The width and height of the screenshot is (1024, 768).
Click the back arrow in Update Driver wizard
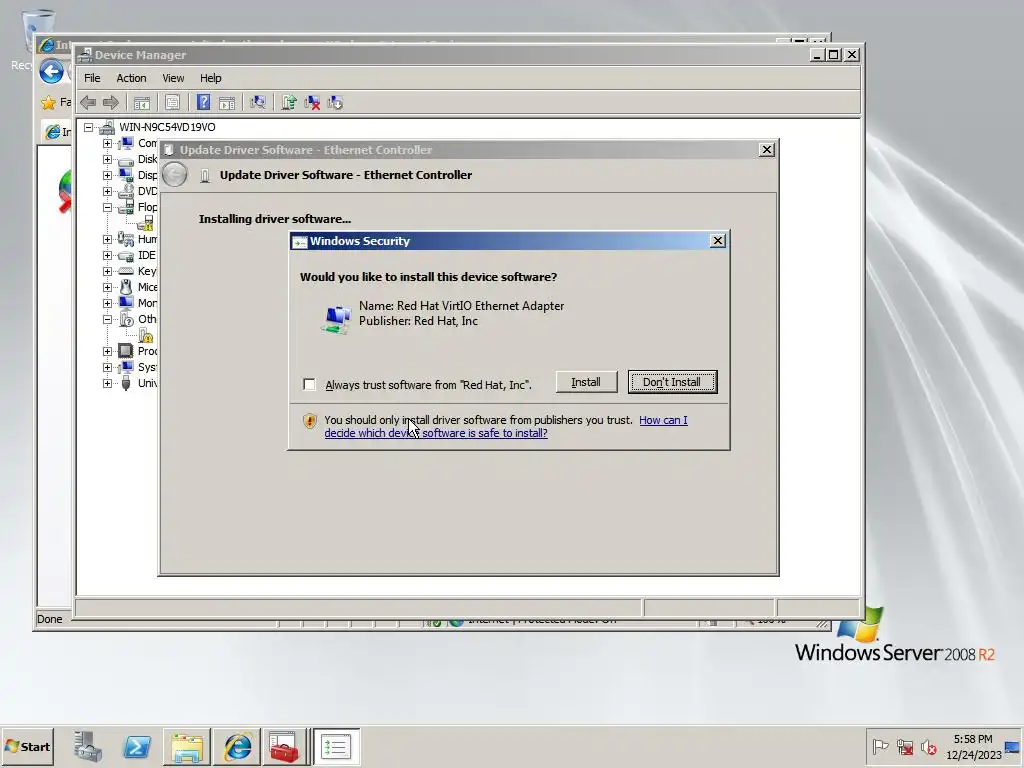(x=174, y=174)
